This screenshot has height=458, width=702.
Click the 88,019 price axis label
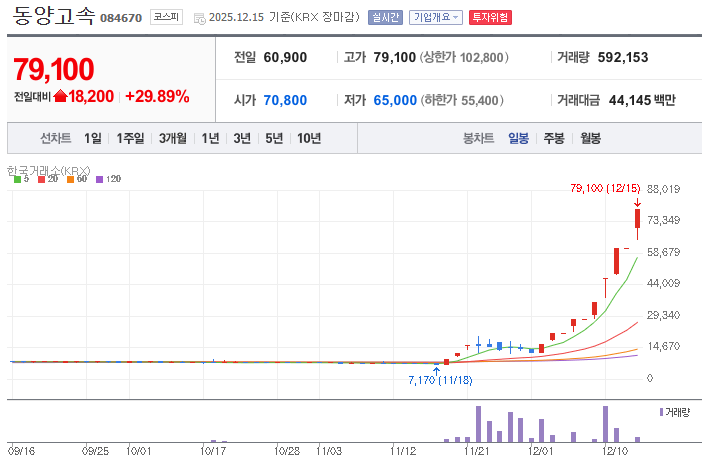(663, 189)
